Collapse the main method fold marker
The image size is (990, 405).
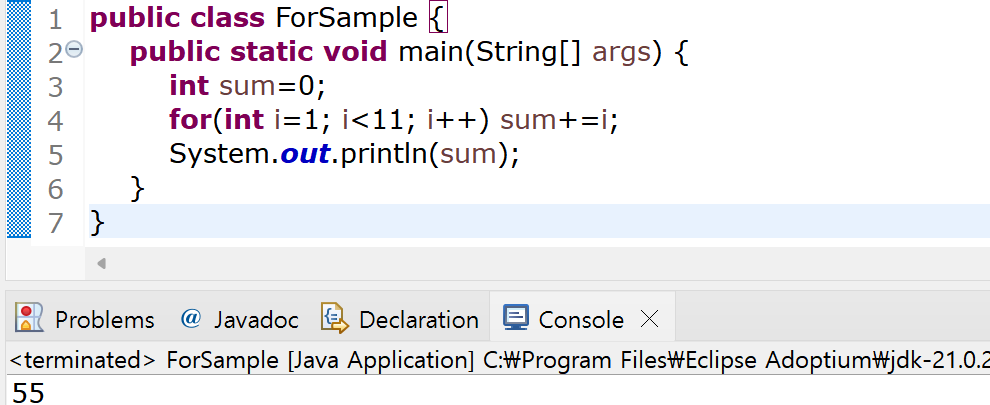click(75, 49)
